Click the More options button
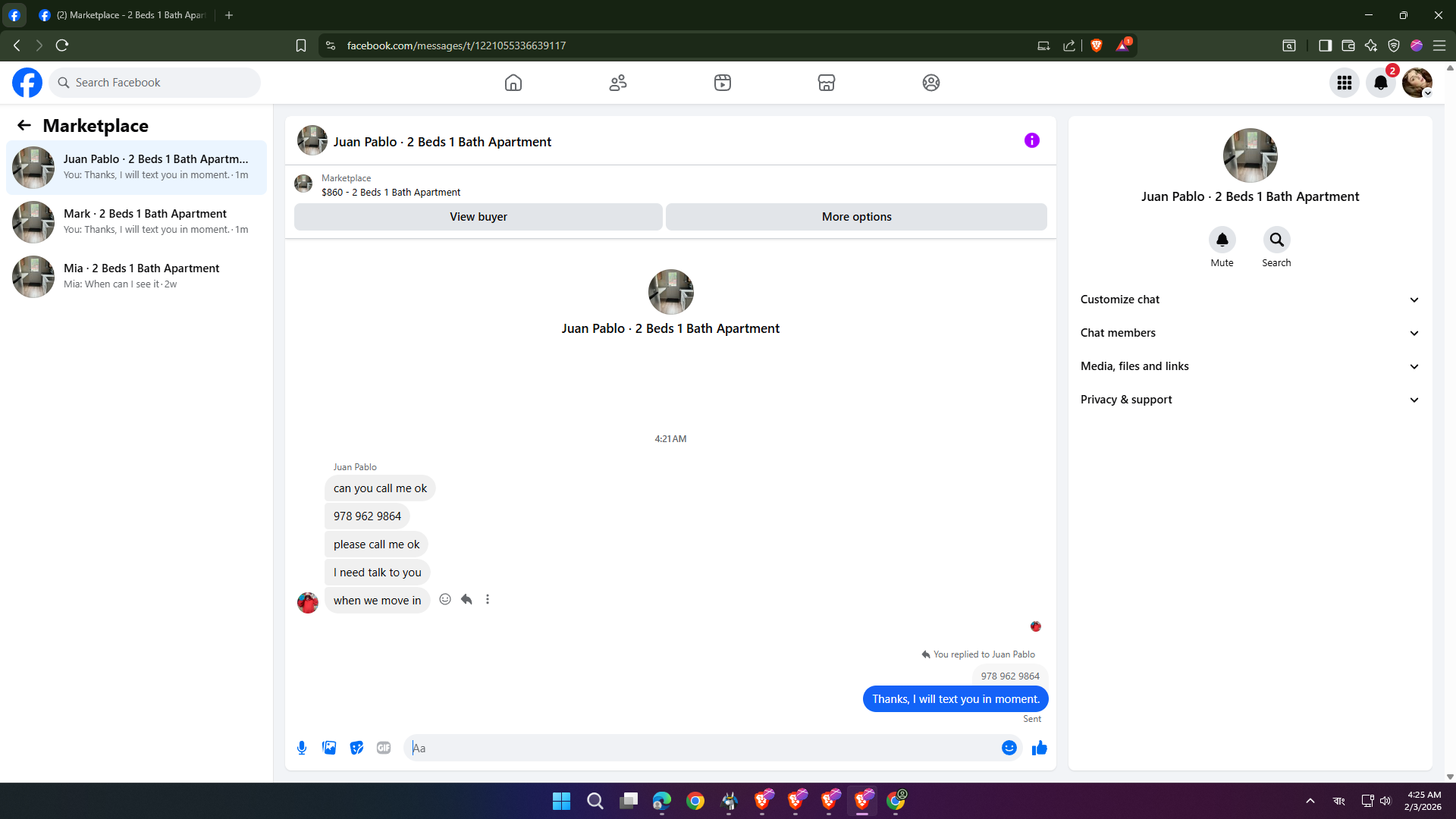The image size is (1456, 819). (x=857, y=217)
